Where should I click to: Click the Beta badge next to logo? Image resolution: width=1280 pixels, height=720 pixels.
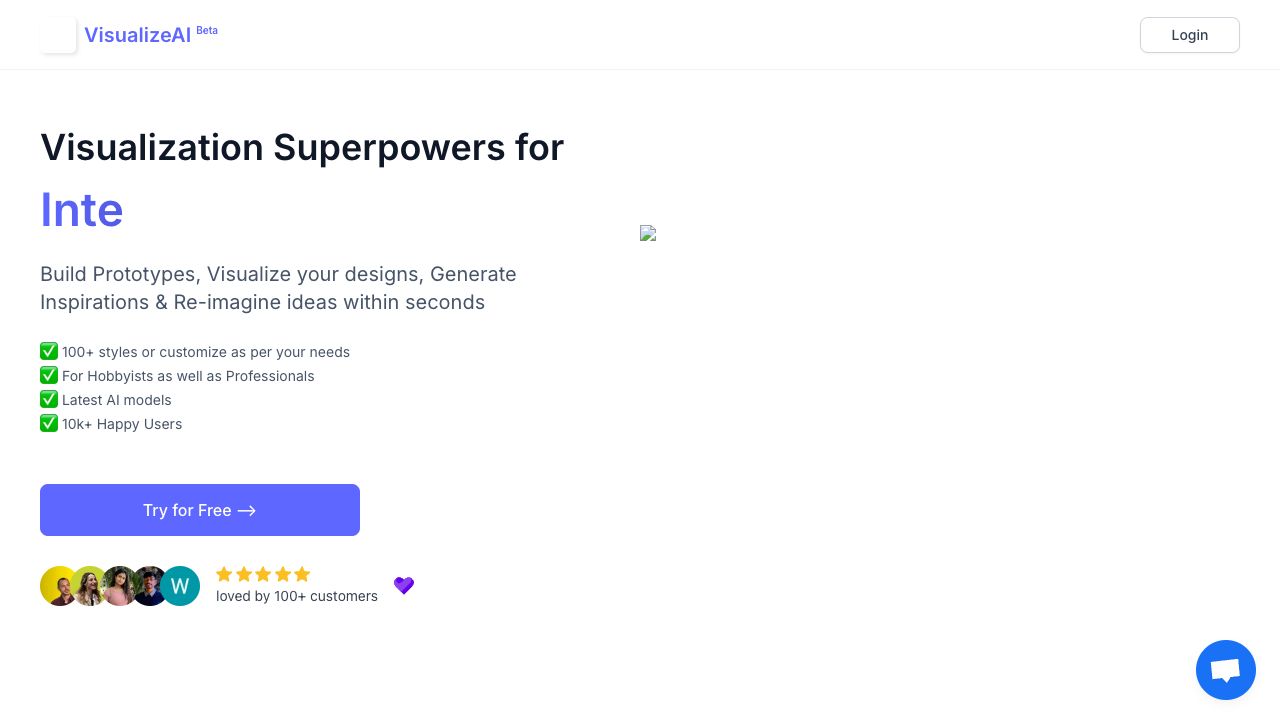click(x=207, y=30)
